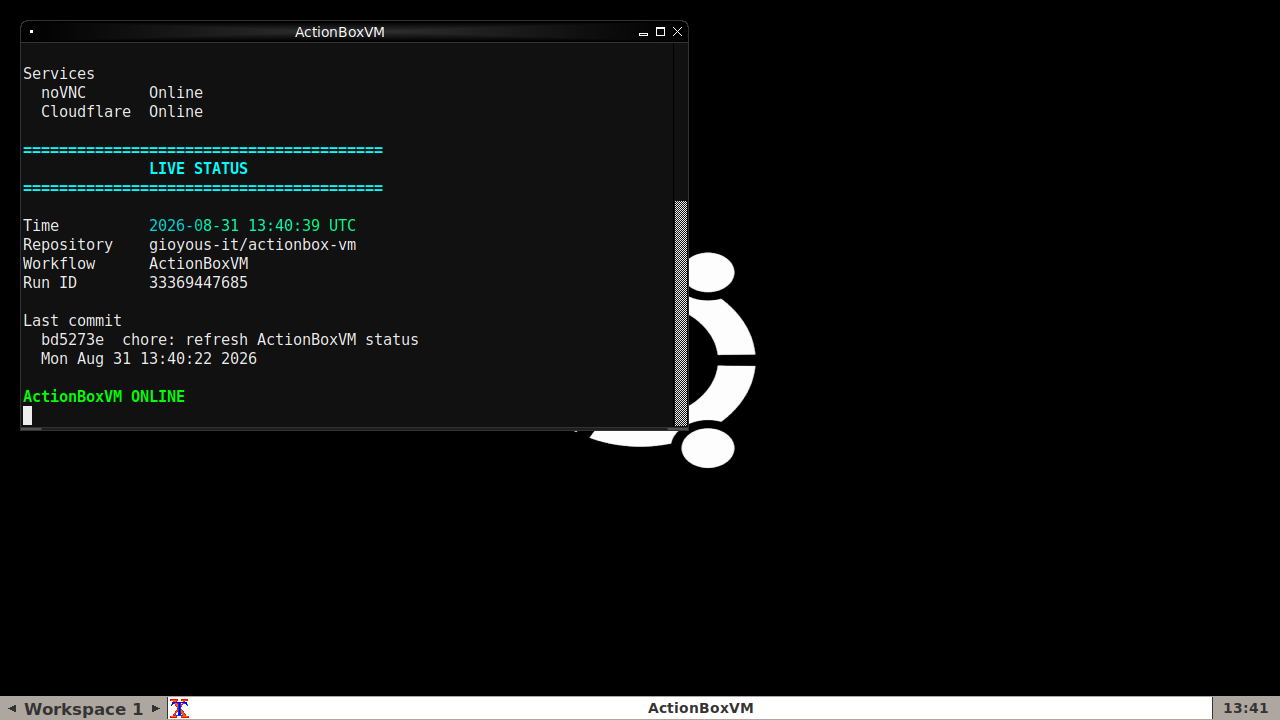
Task: Click the 13:41 clock in the toolbar
Action: pyautogui.click(x=1245, y=708)
